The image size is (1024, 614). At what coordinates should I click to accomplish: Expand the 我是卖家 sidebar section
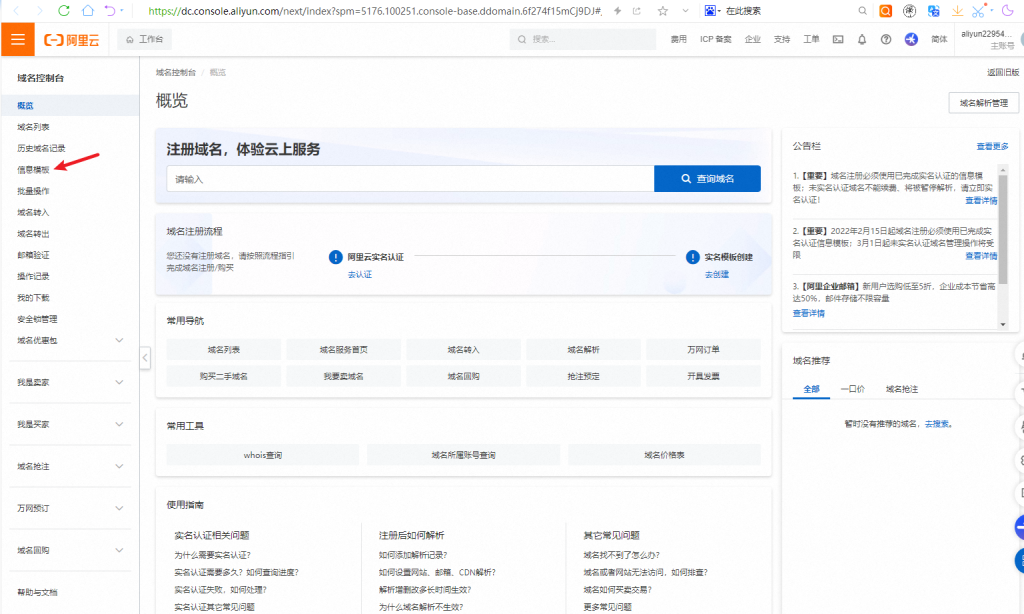pyautogui.click(x=119, y=383)
